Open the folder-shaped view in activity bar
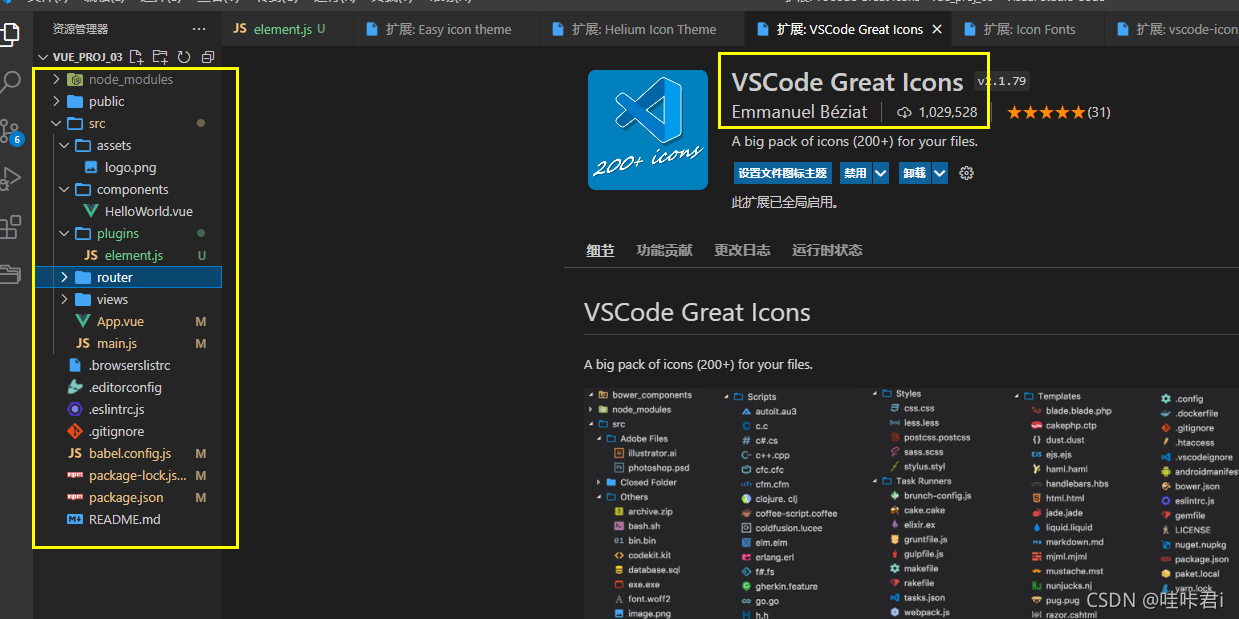Screen dimensions: 1239x619 [10, 274]
